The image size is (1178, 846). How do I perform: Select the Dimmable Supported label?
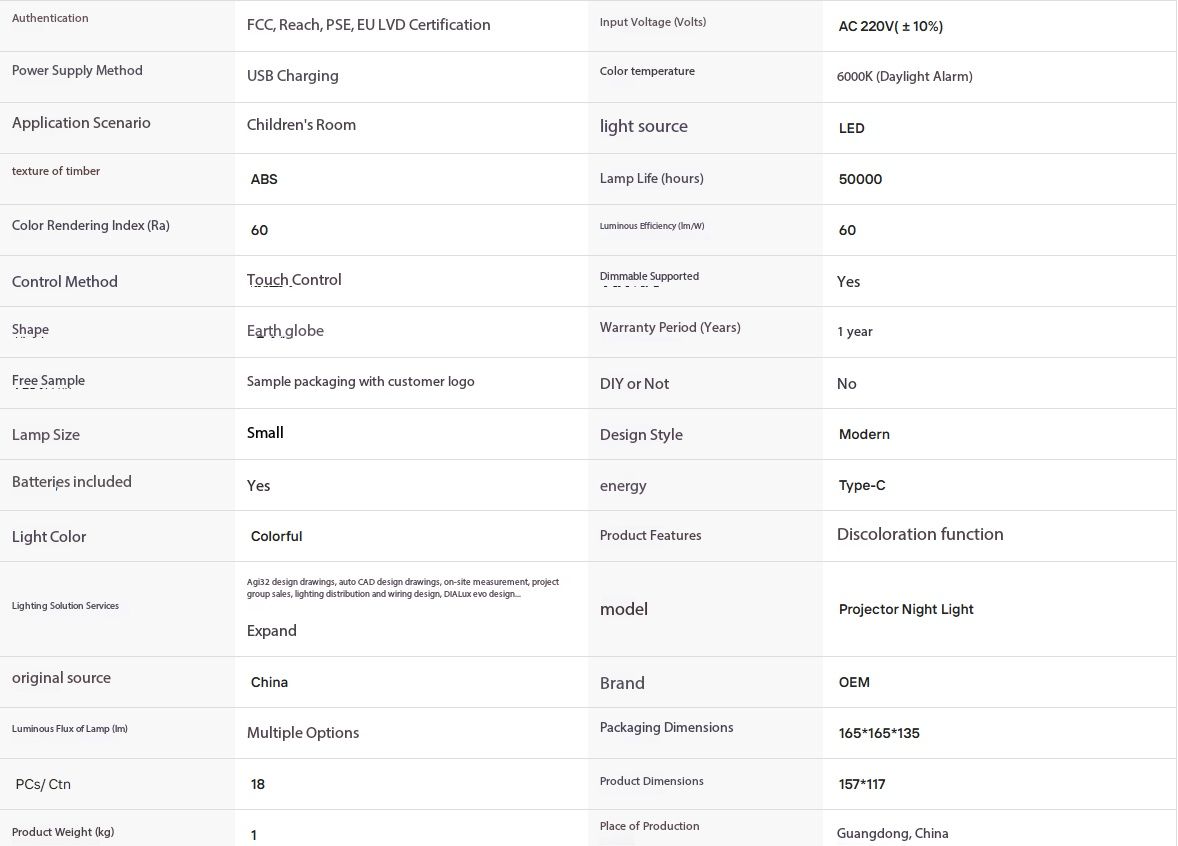(649, 276)
